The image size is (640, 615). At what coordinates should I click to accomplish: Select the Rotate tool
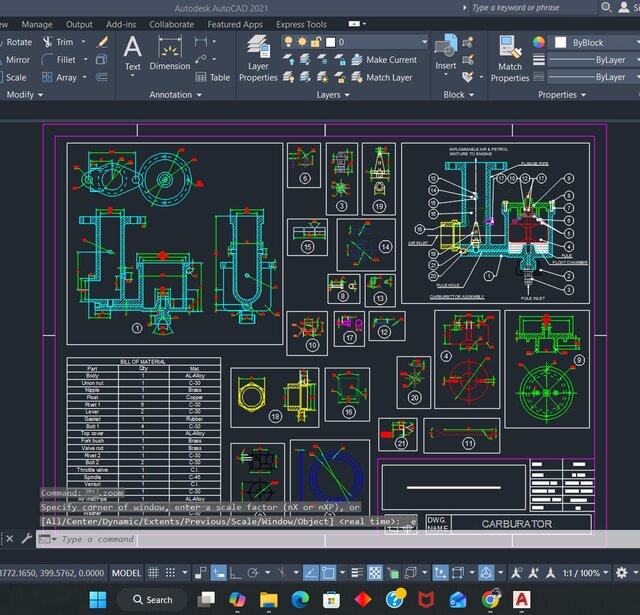point(15,42)
